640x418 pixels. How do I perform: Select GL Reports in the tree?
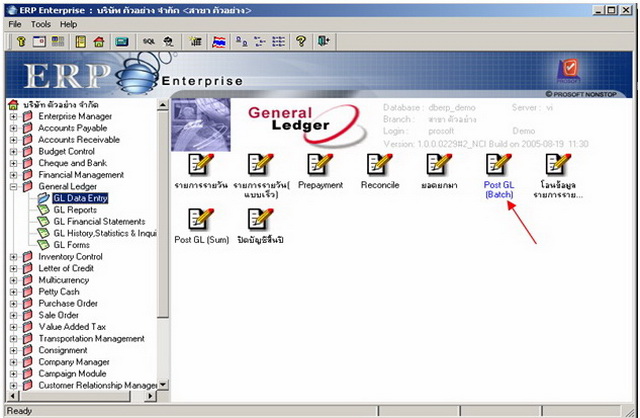(75, 210)
